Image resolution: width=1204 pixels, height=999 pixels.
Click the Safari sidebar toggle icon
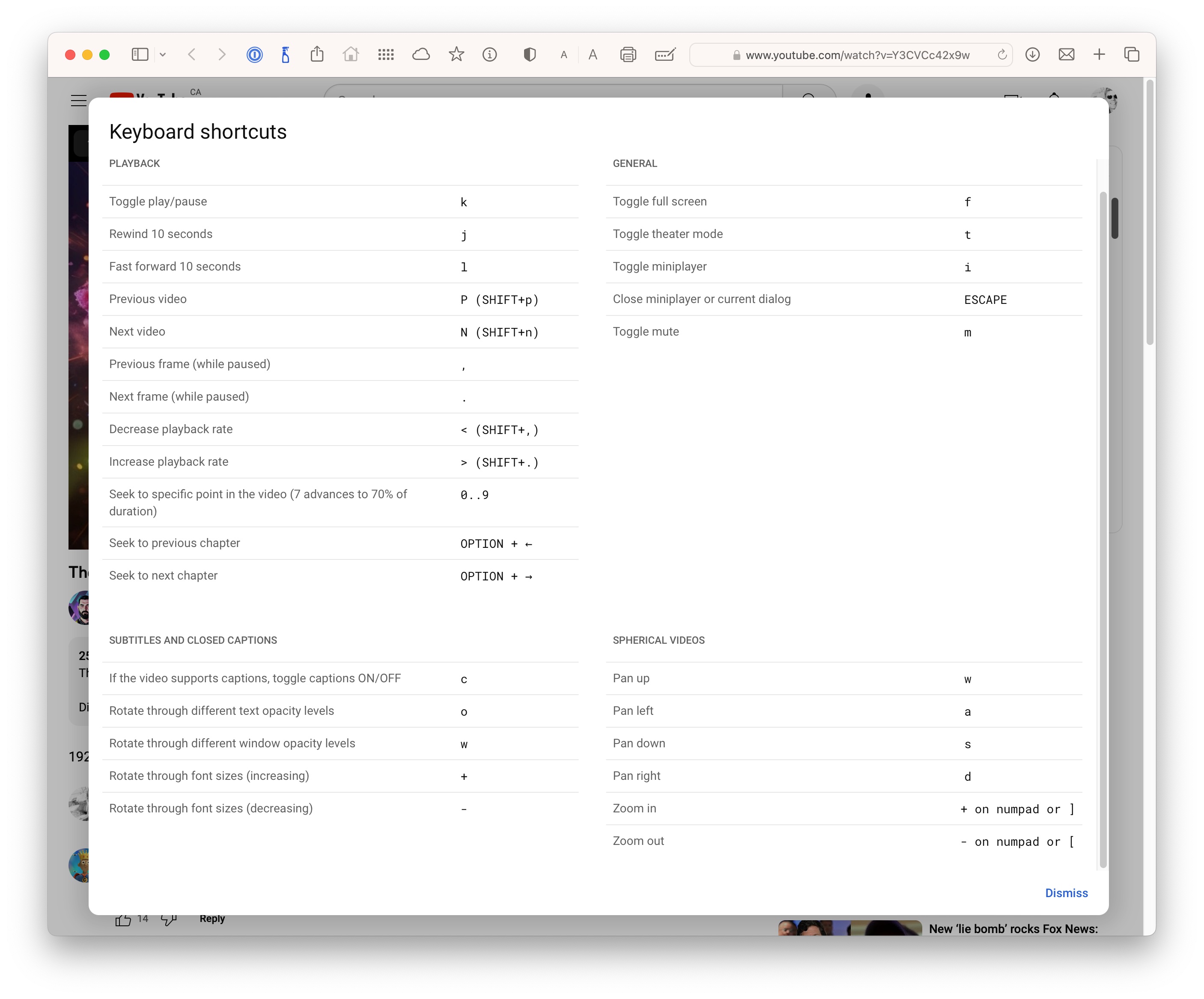point(140,54)
